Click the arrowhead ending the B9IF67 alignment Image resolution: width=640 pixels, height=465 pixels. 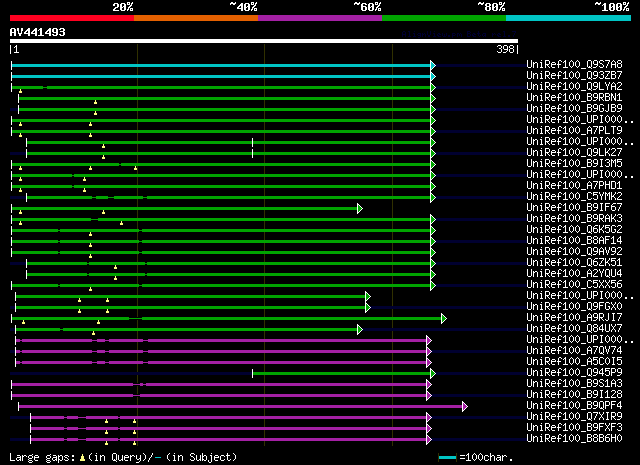pos(360,209)
